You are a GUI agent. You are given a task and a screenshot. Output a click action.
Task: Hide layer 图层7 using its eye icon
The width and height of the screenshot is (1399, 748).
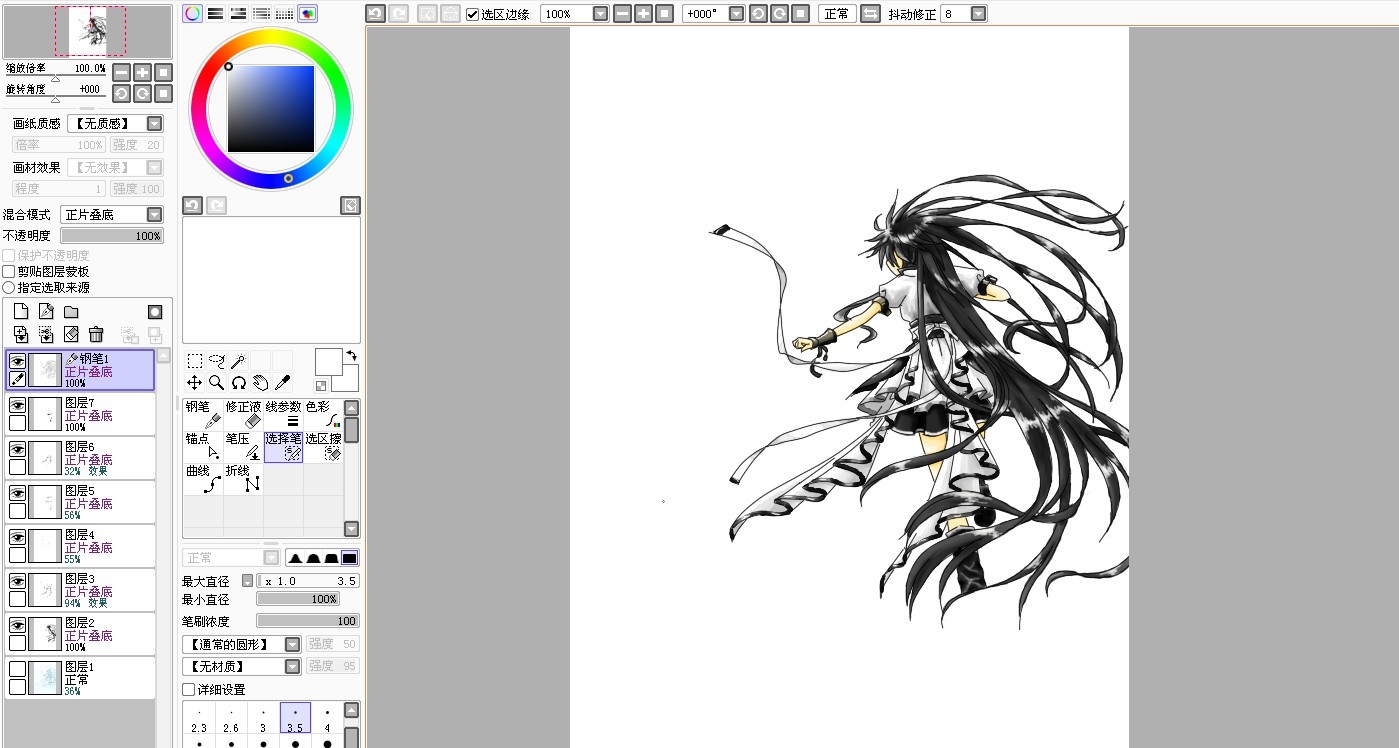coord(17,405)
